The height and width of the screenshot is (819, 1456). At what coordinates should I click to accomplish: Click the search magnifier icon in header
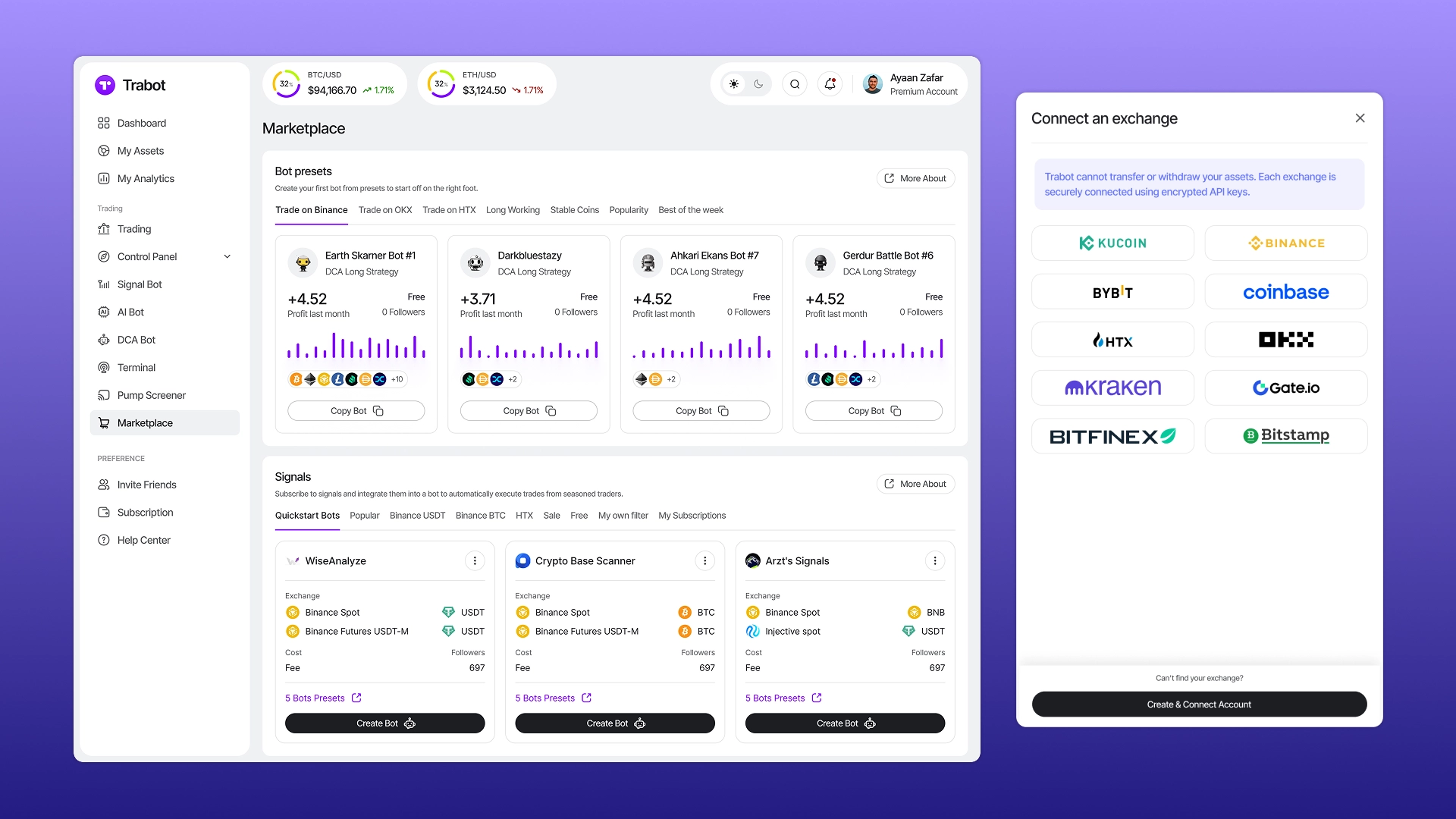[795, 84]
